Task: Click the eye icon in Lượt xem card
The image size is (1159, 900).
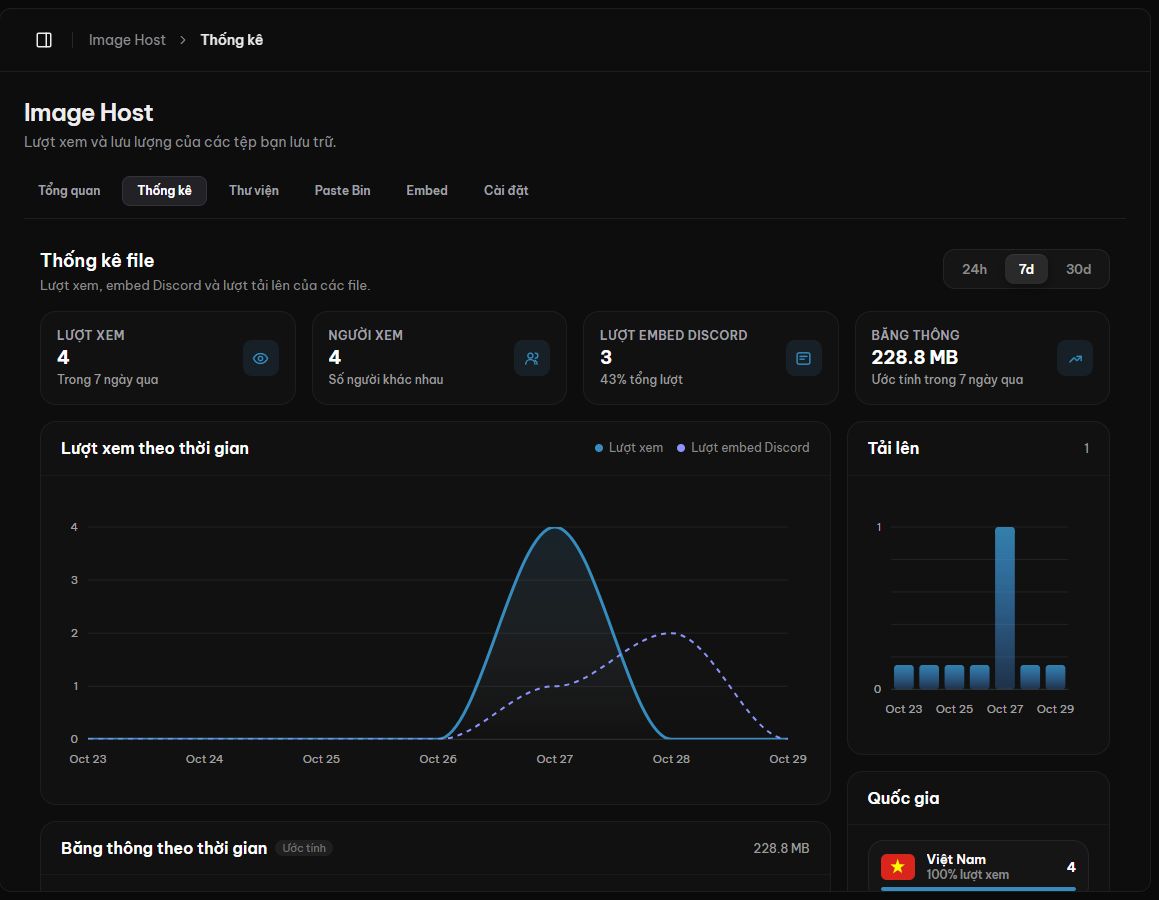Action: 260,358
